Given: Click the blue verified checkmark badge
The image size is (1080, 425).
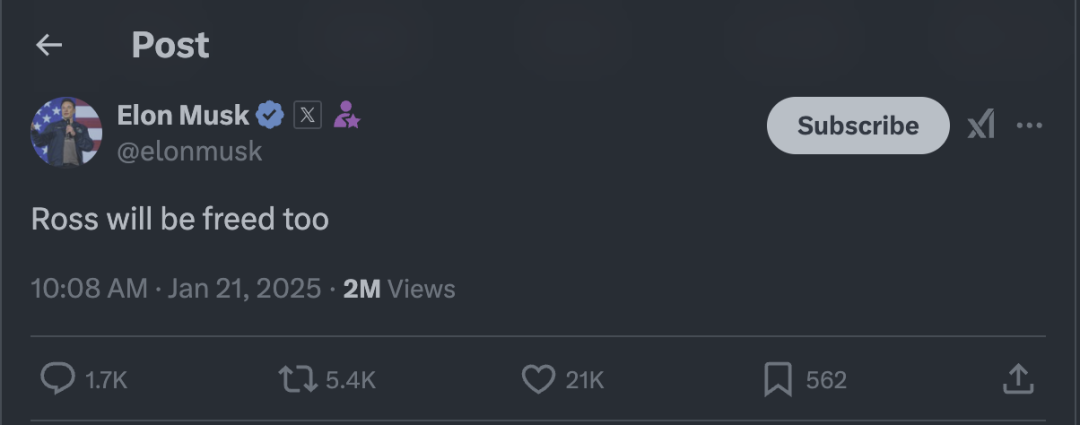Looking at the screenshot, I should (270, 115).
